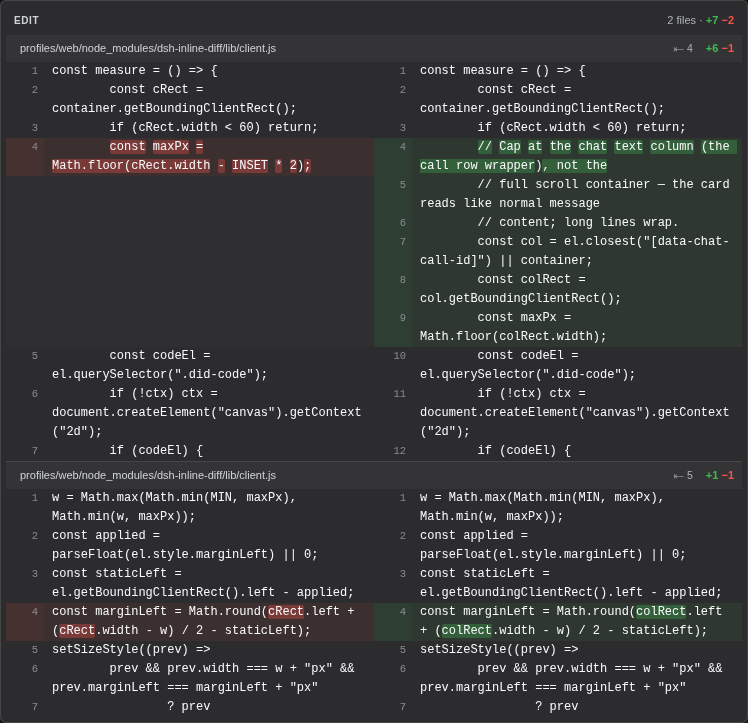Image resolution: width=748 pixels, height=723 pixels.
Task: Click the +6 additions count
Action: click(712, 49)
